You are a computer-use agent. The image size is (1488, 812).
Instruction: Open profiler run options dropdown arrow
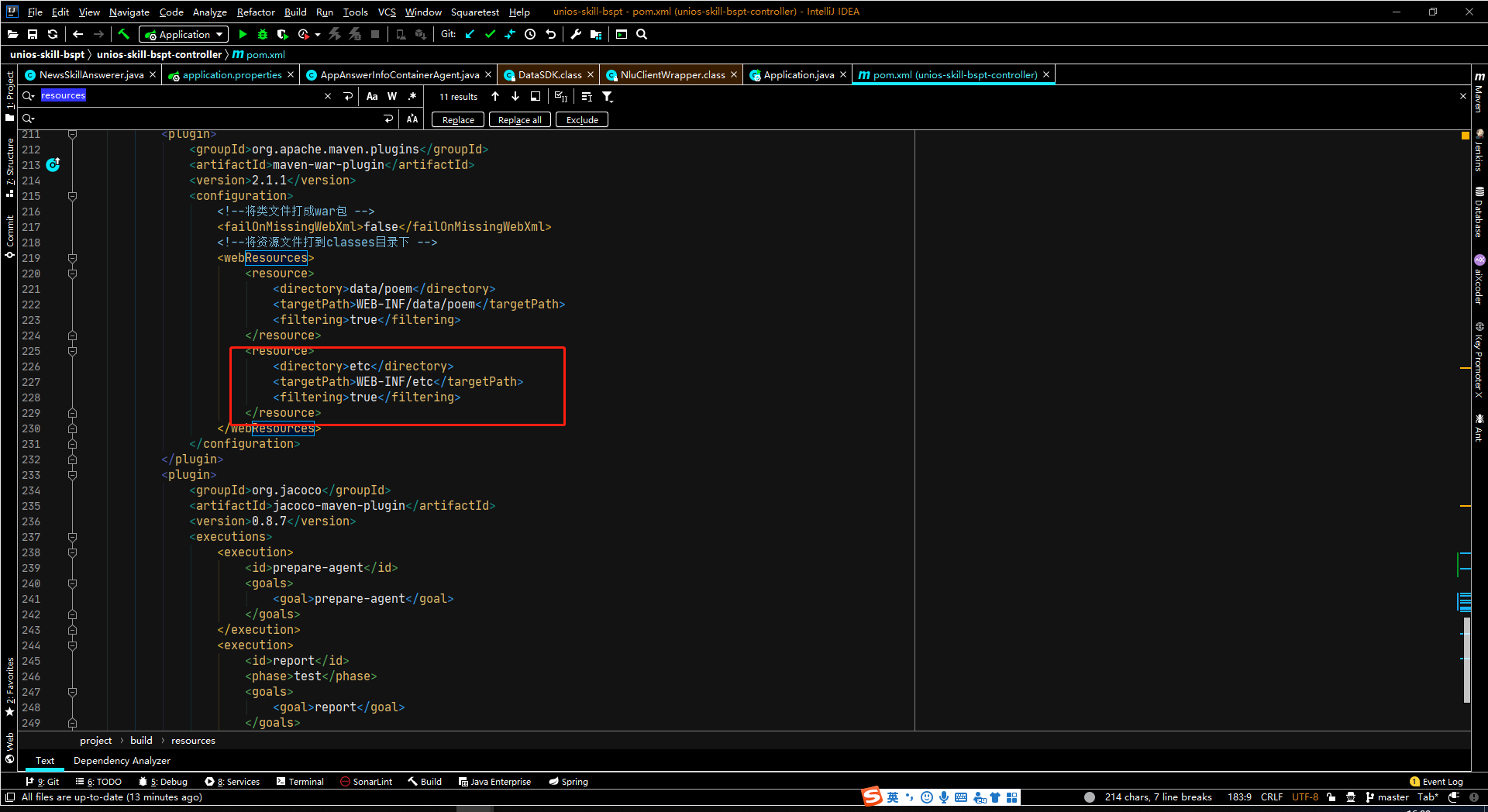(318, 34)
